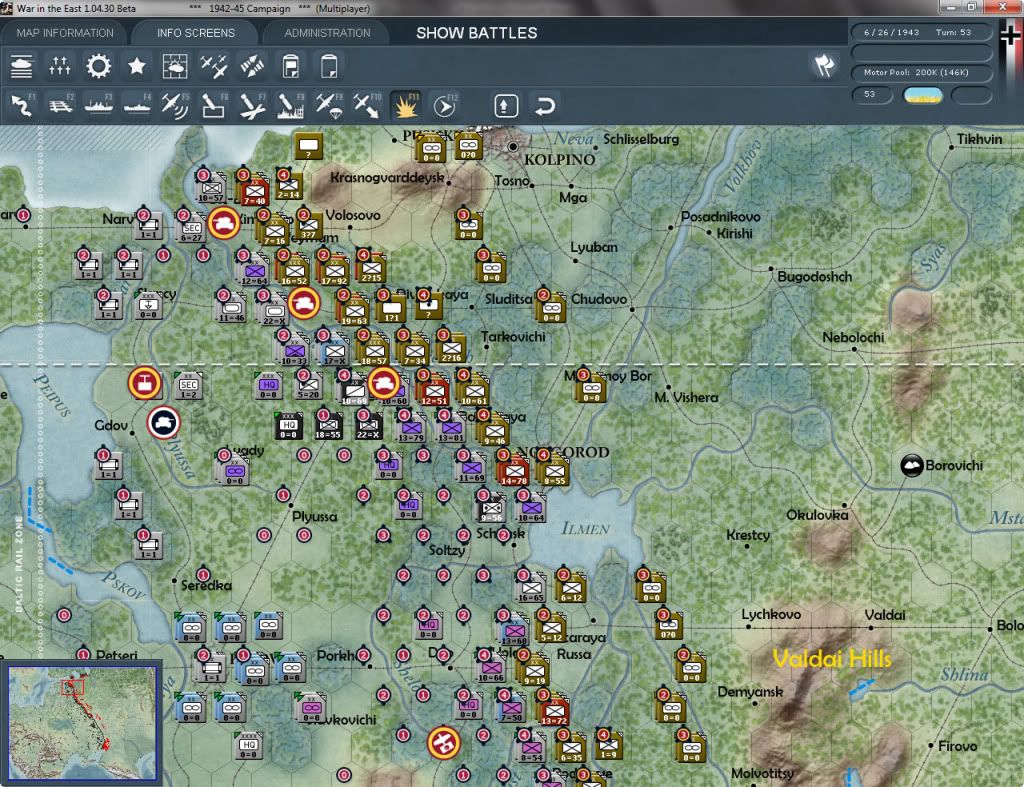Open the Order of Battle screen icon
The height and width of the screenshot is (787, 1024).
(22, 67)
